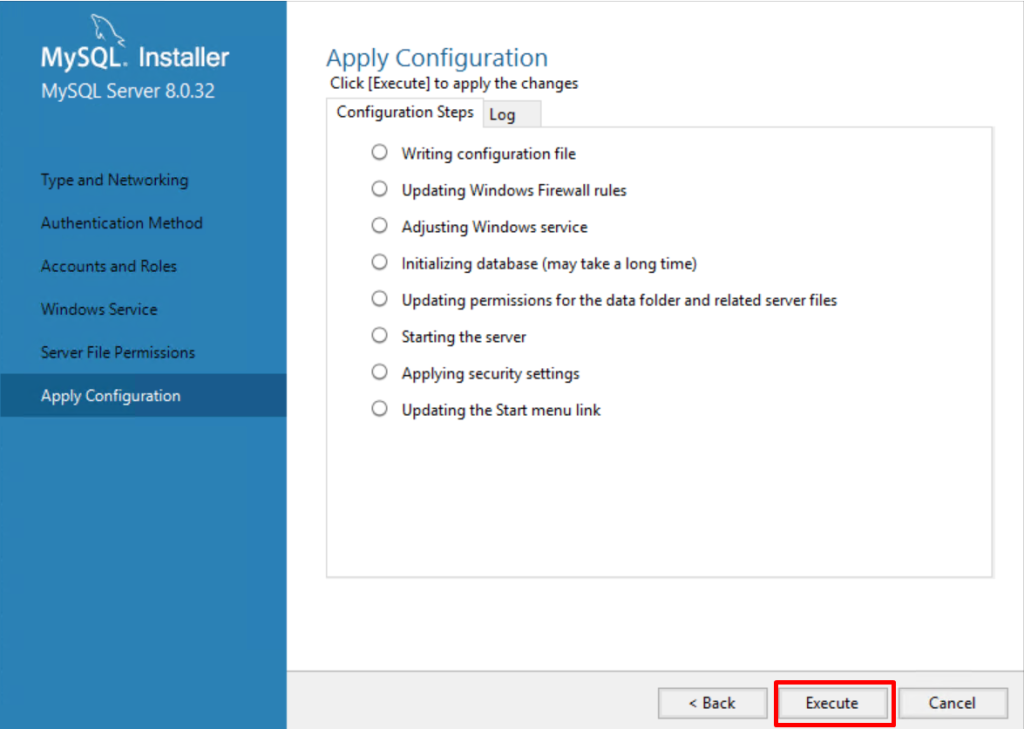
Task: Click the Execute button
Action: click(831, 703)
